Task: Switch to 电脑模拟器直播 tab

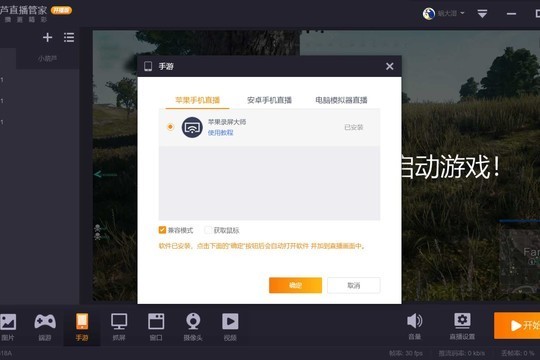Action: point(341,100)
